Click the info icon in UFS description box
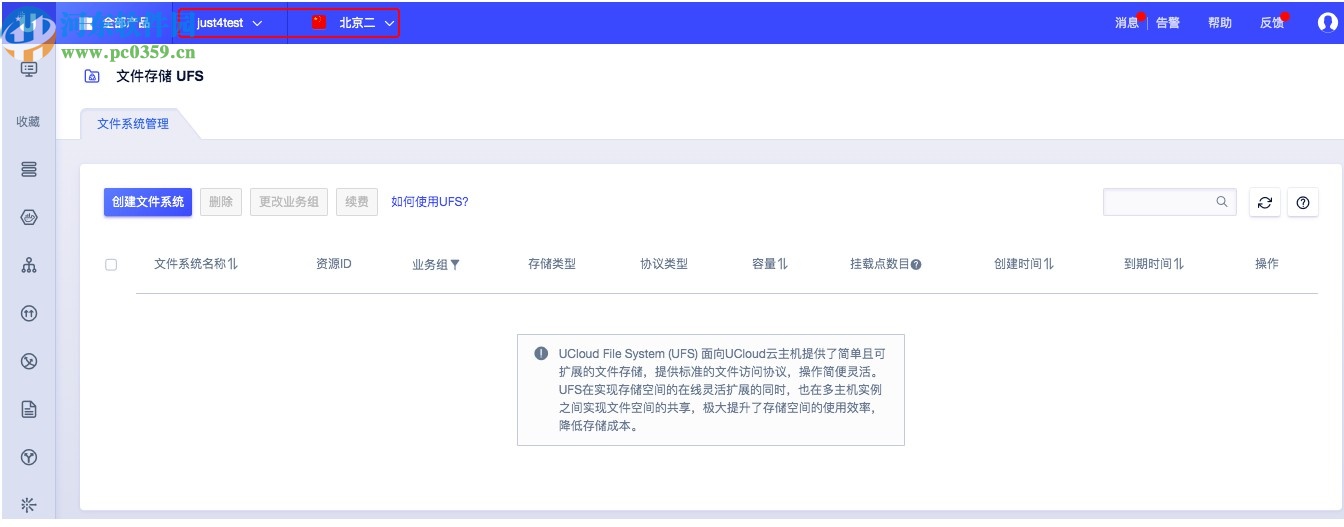 pyautogui.click(x=541, y=353)
